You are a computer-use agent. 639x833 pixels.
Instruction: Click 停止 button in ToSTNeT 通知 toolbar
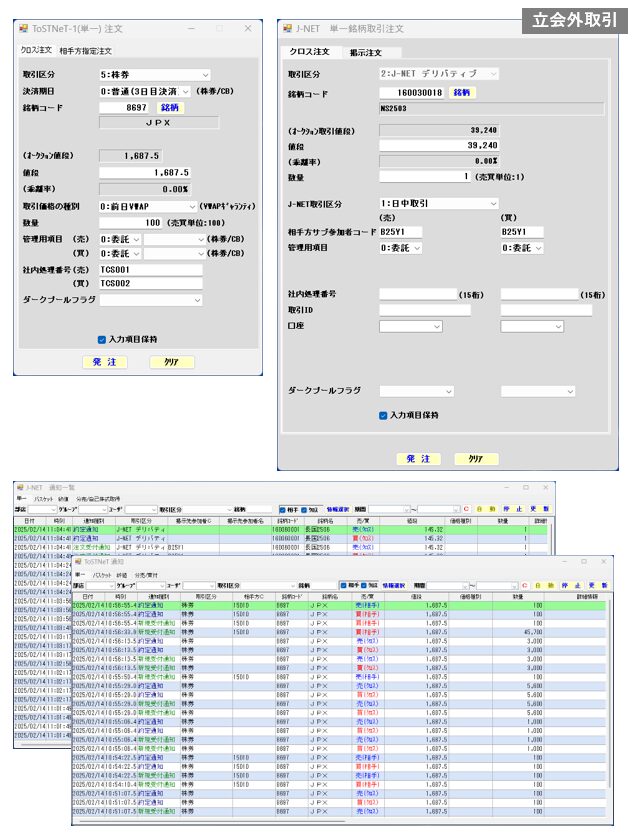[571, 585]
